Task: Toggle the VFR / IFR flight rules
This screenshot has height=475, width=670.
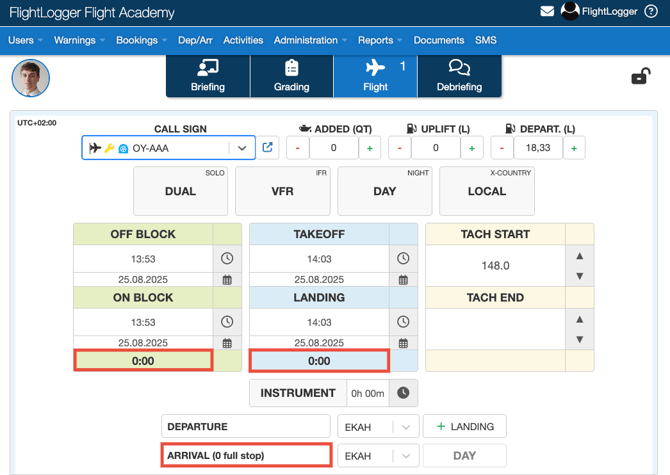Action: pyautogui.click(x=283, y=191)
